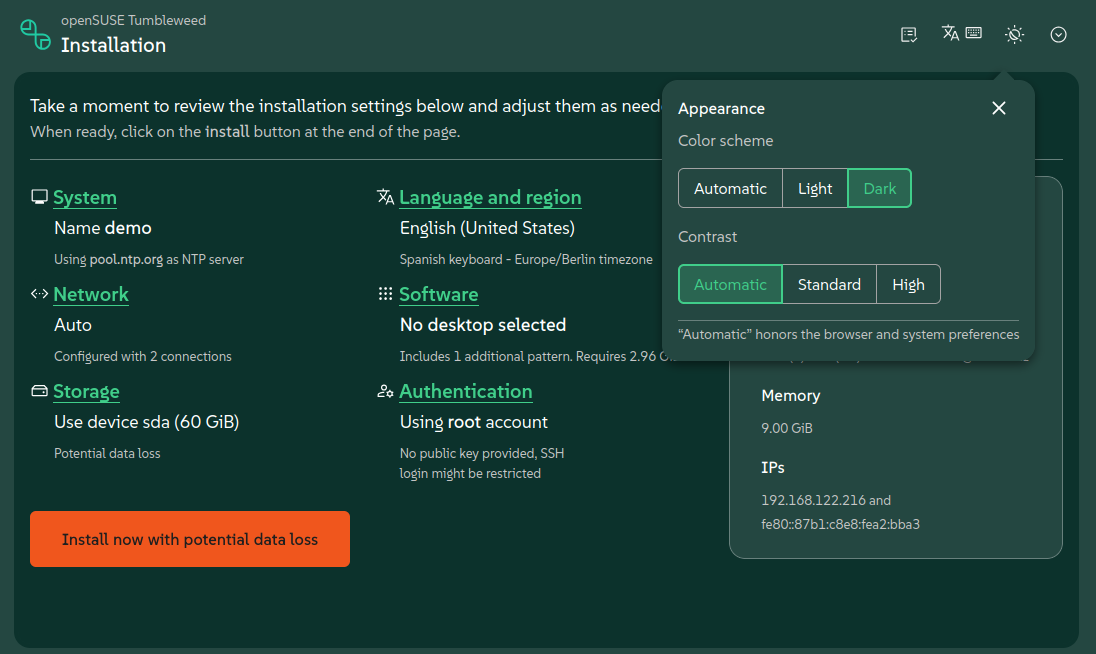Click 'Spanish keyboard - Europe/Berlin timezone' text
Image resolution: width=1096 pixels, height=654 pixels.
click(x=526, y=259)
